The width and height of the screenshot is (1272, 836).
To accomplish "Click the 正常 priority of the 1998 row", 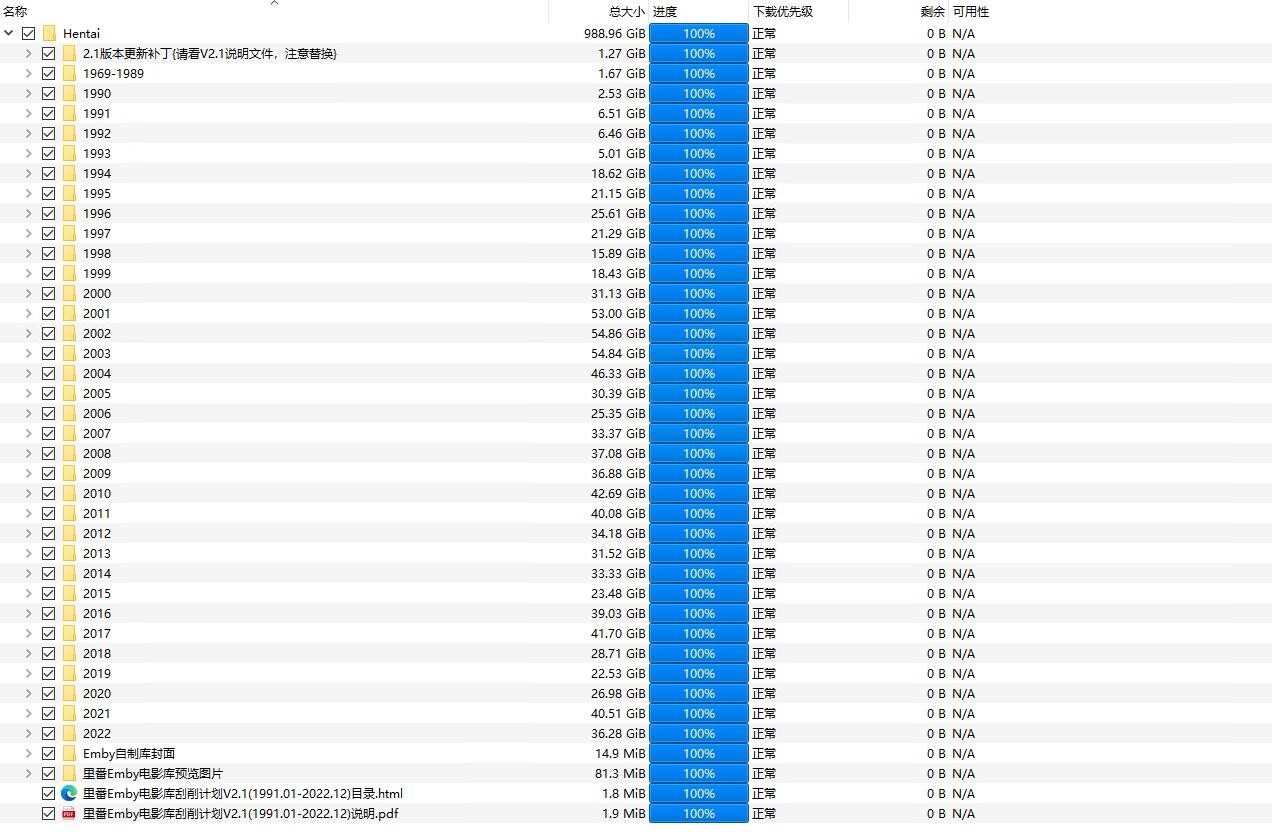I will tap(764, 253).
